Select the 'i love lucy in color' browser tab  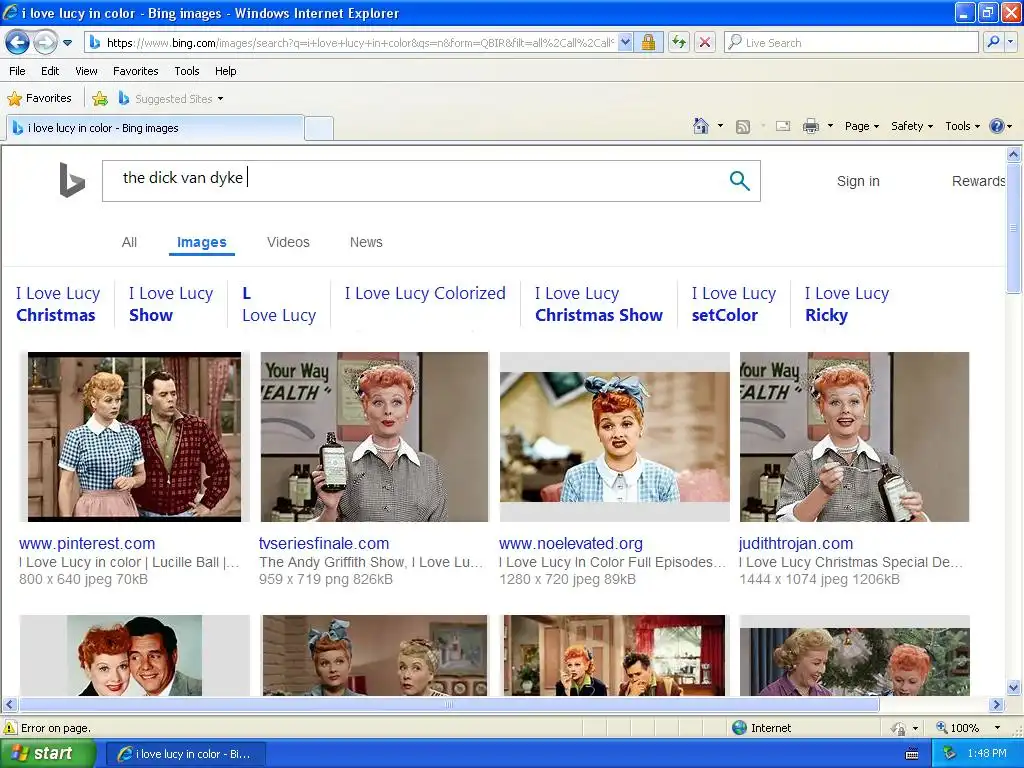[x=155, y=128]
